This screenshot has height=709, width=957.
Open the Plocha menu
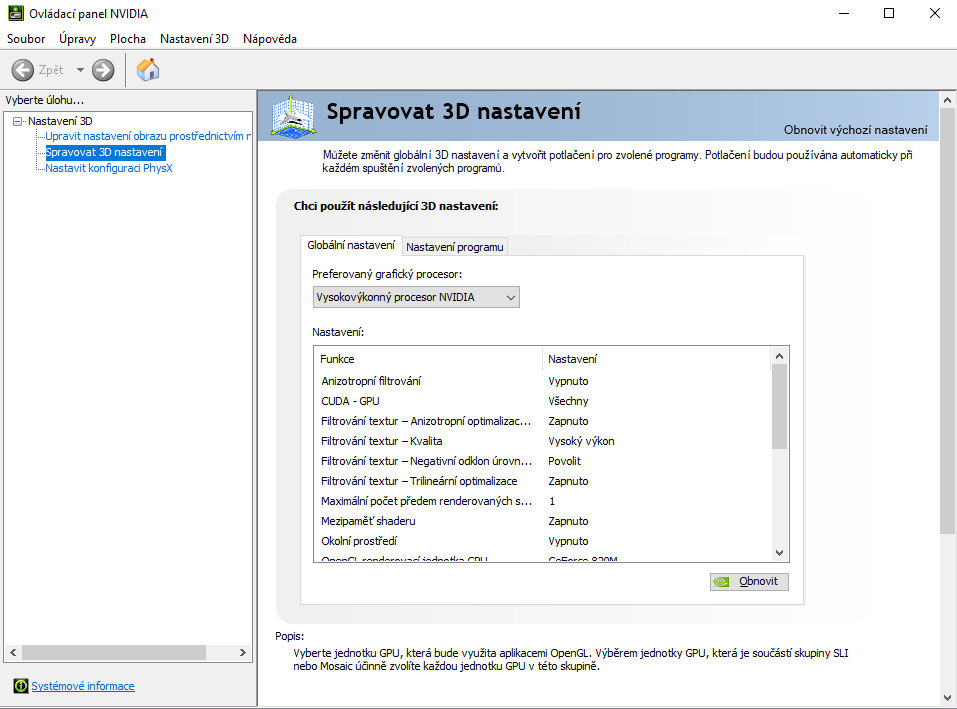click(x=128, y=38)
